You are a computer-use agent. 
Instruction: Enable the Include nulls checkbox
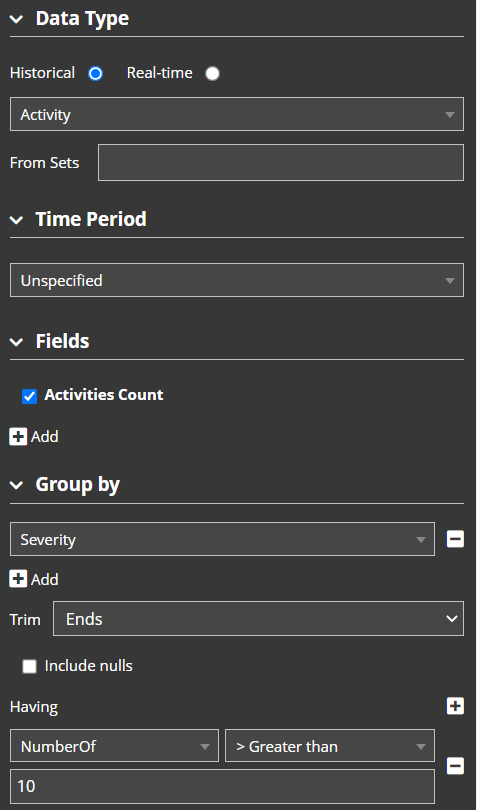[29, 667]
